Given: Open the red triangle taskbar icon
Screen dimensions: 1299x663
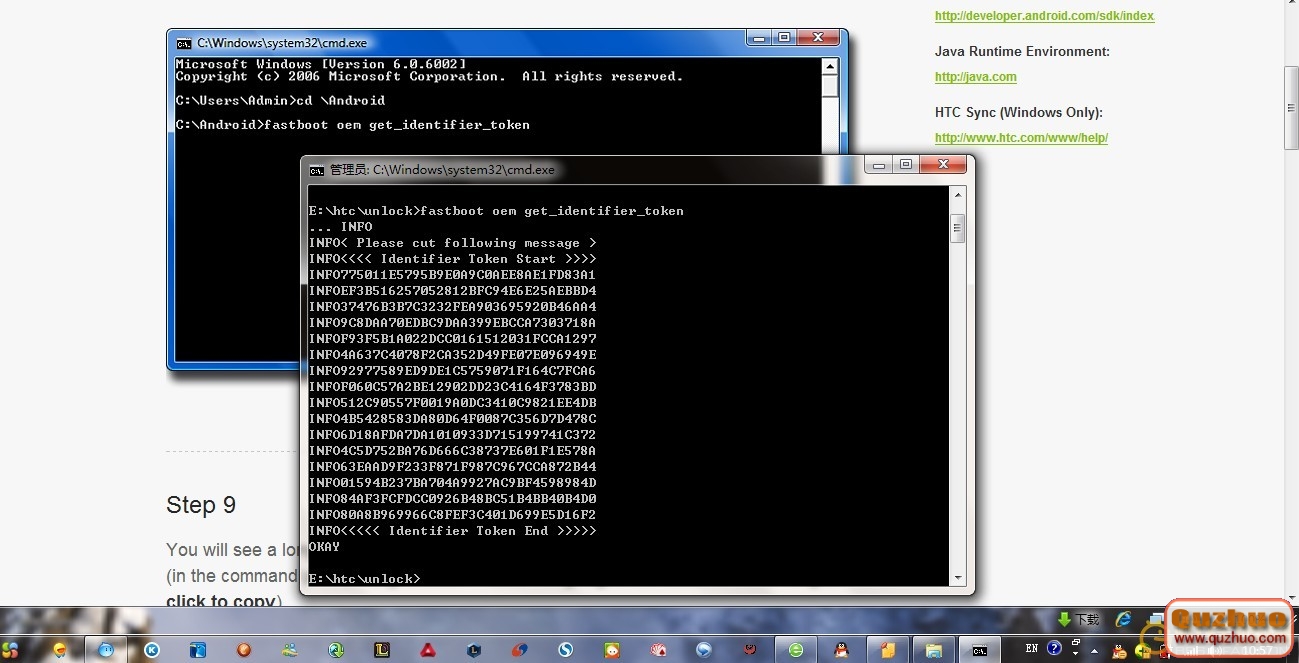Looking at the screenshot, I should (427, 650).
